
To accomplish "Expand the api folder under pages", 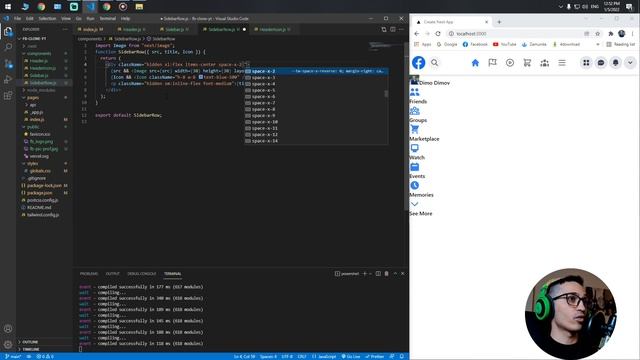I will point(32,105).
